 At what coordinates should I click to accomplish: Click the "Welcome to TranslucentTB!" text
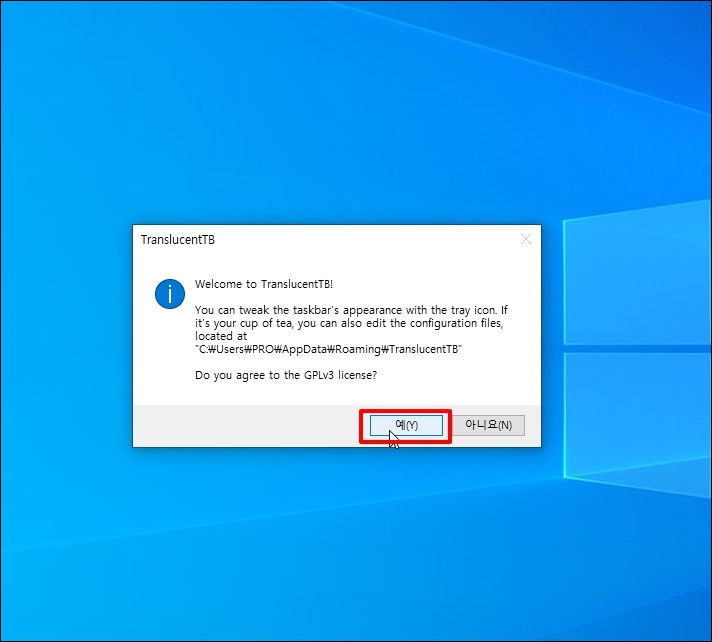tap(264, 284)
